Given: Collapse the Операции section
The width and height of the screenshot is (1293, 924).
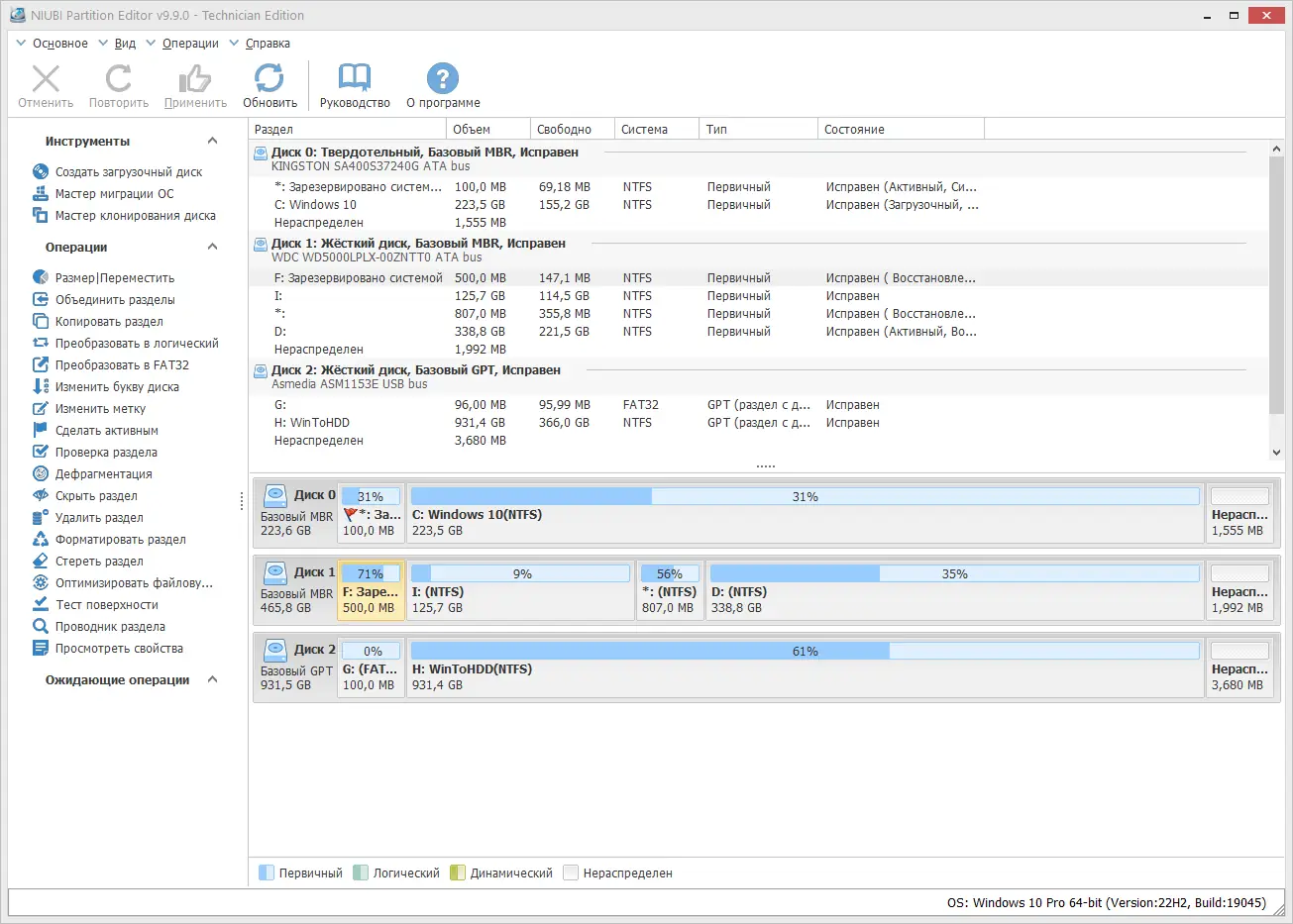Looking at the screenshot, I should 212,248.
